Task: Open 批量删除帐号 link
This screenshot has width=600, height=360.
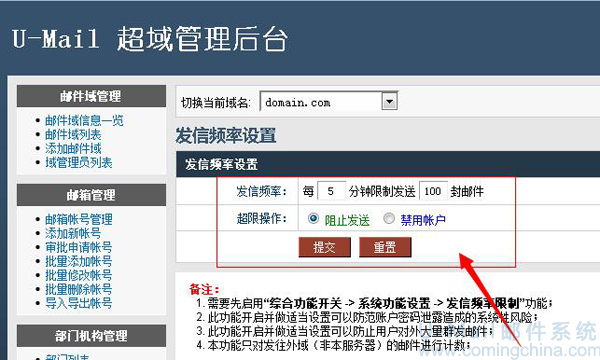Action: coord(78,289)
